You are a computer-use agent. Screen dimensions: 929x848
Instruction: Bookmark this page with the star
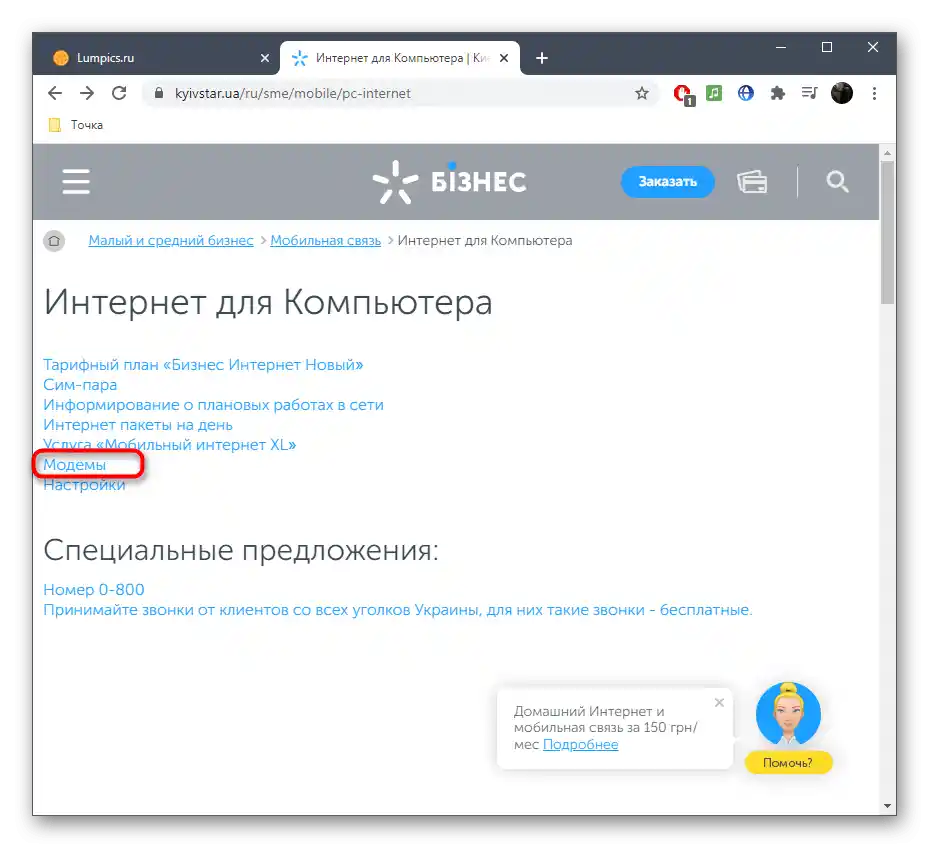(x=642, y=93)
